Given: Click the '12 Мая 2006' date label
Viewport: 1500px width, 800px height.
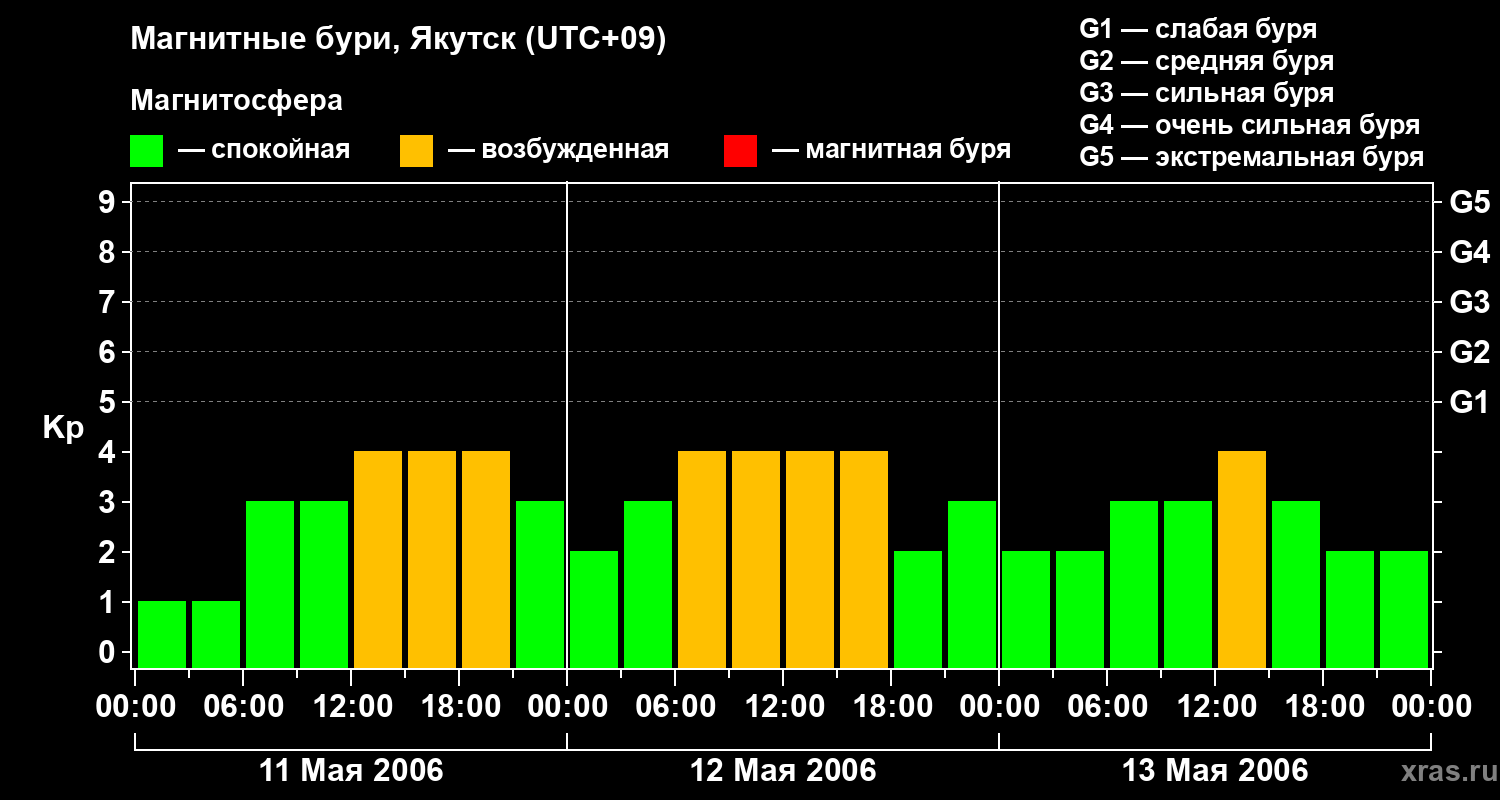Looking at the screenshot, I should click(783, 771).
